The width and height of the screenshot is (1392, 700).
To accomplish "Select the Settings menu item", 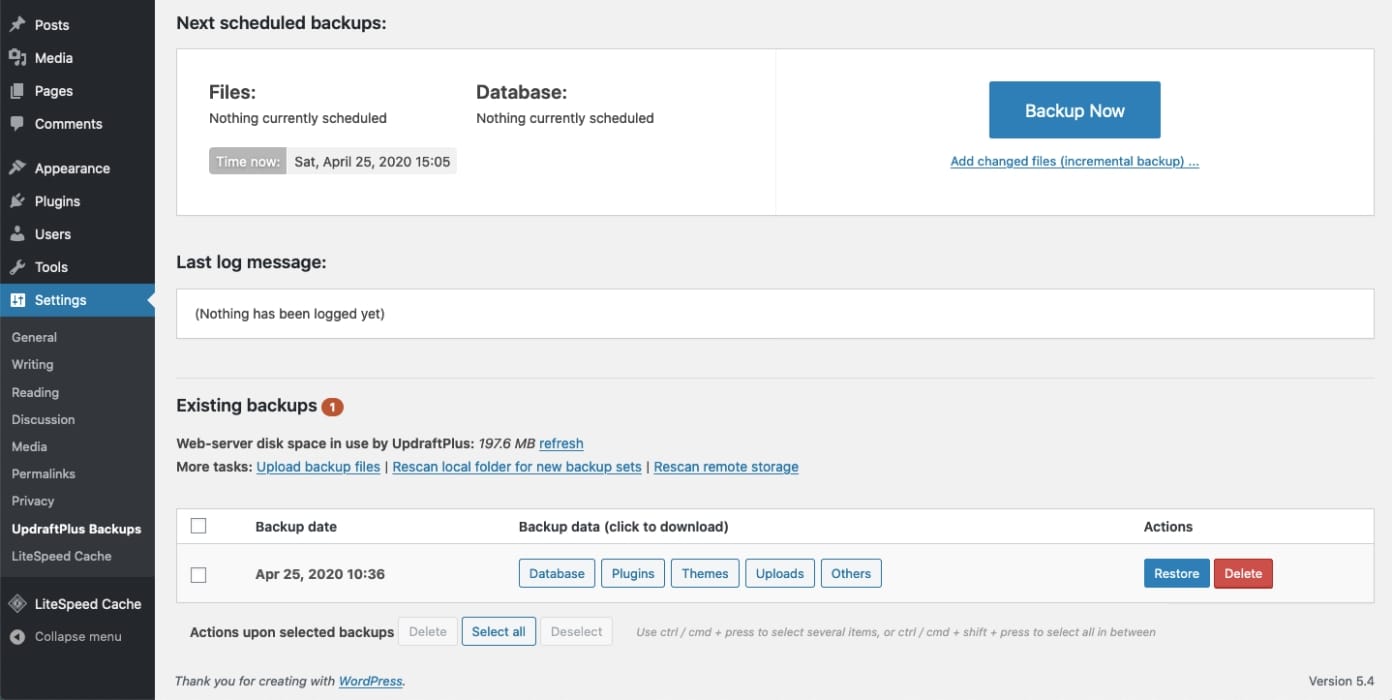I will point(77,300).
